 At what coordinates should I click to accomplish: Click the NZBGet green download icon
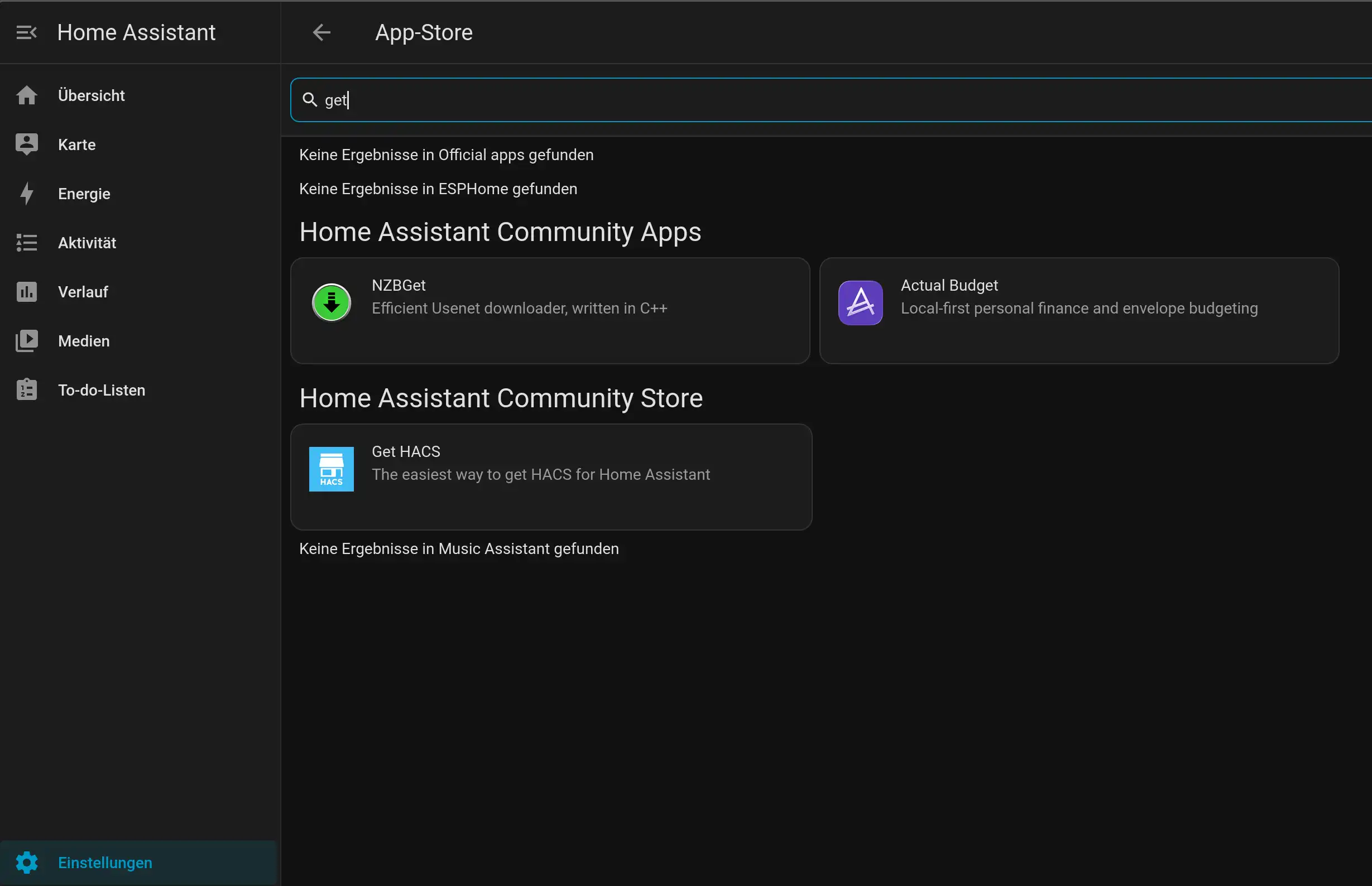332,302
